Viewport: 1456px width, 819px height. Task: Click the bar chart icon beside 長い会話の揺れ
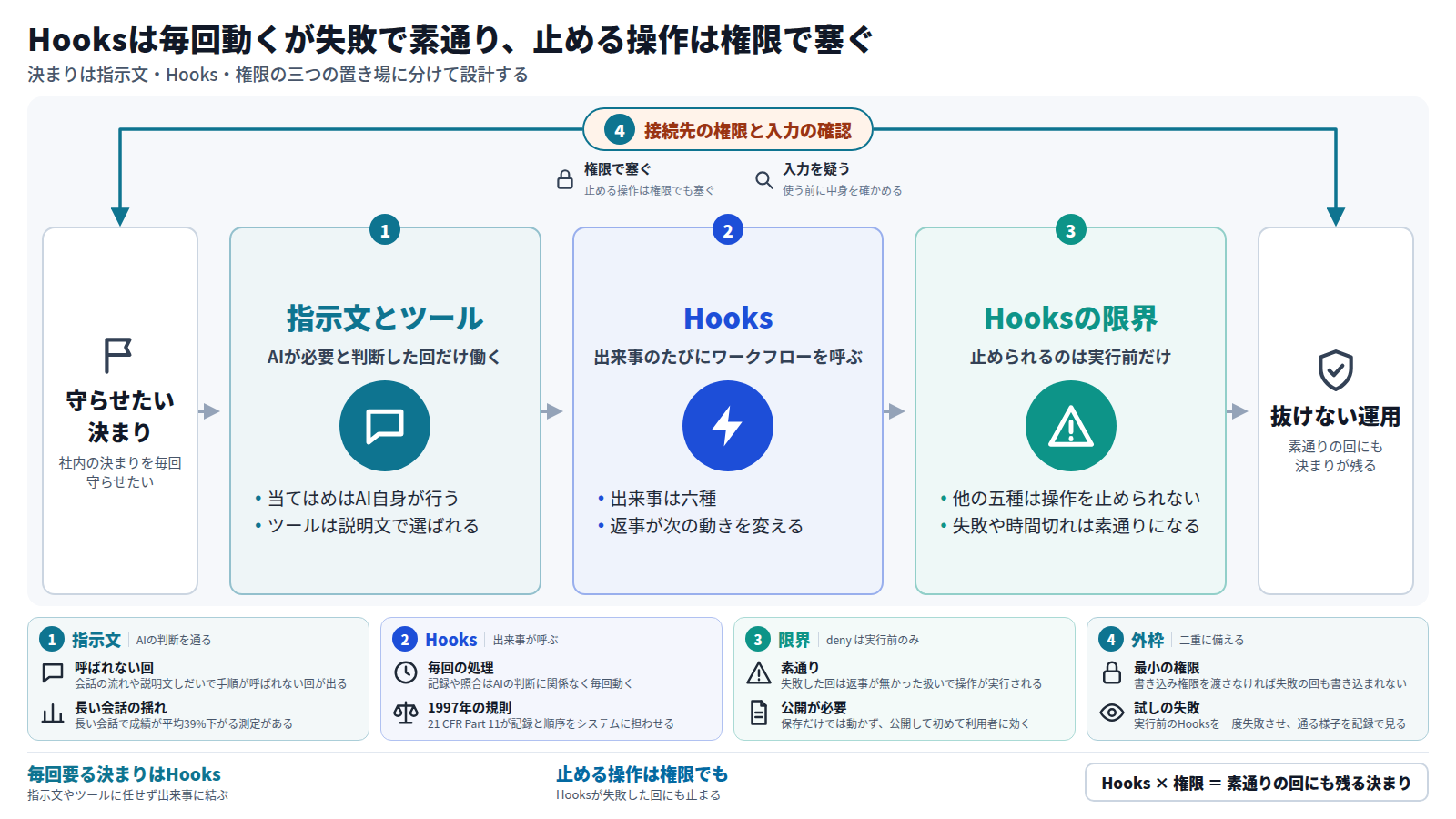pos(53,713)
